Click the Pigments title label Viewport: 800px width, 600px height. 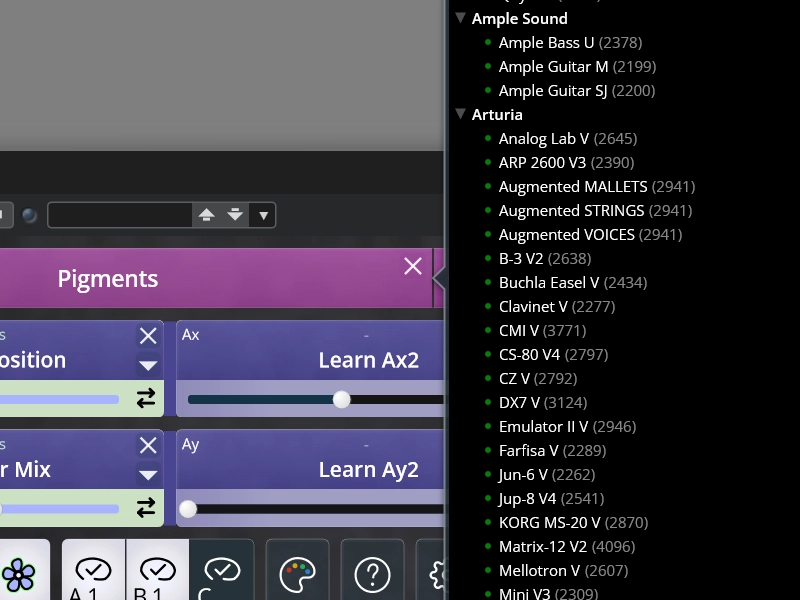pos(108,279)
